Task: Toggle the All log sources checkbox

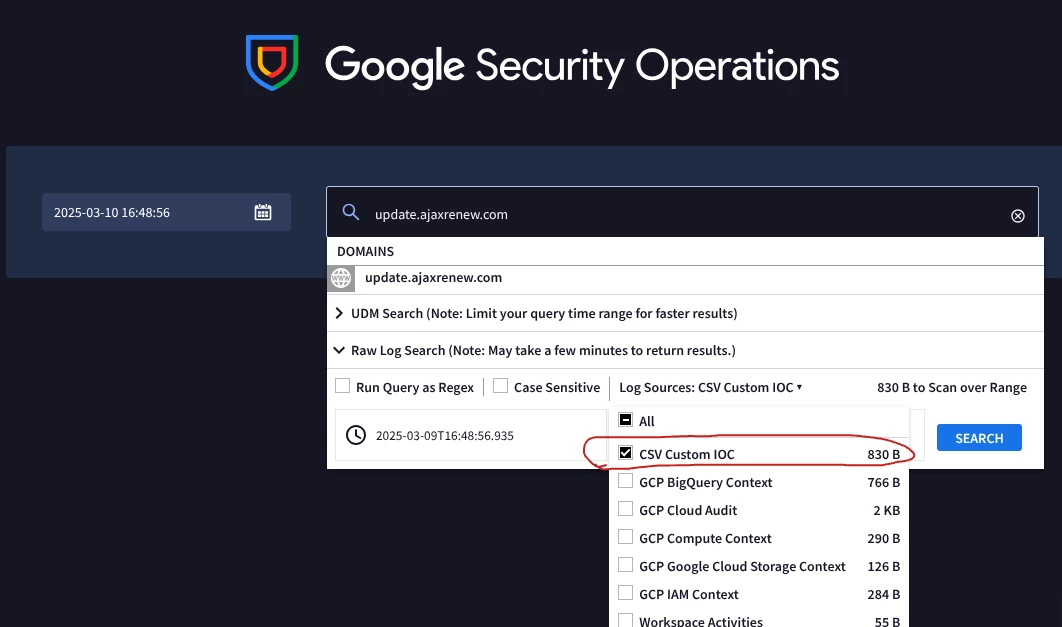Action: pos(626,420)
